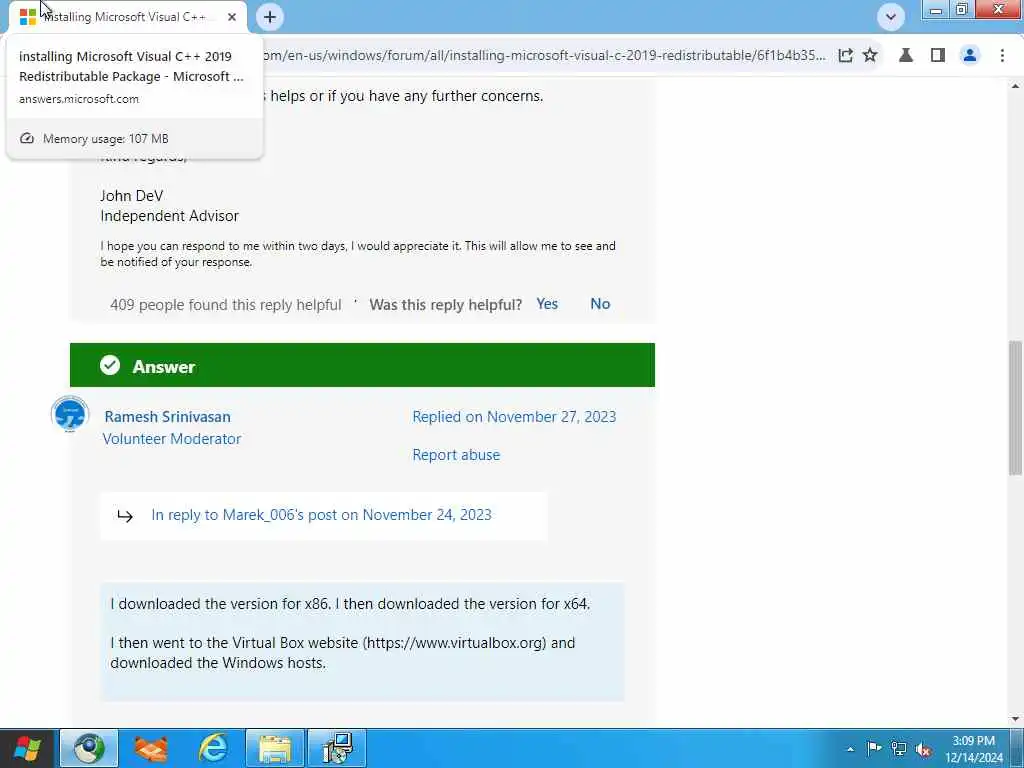Mark John DeV reply not helpful with No

point(600,304)
